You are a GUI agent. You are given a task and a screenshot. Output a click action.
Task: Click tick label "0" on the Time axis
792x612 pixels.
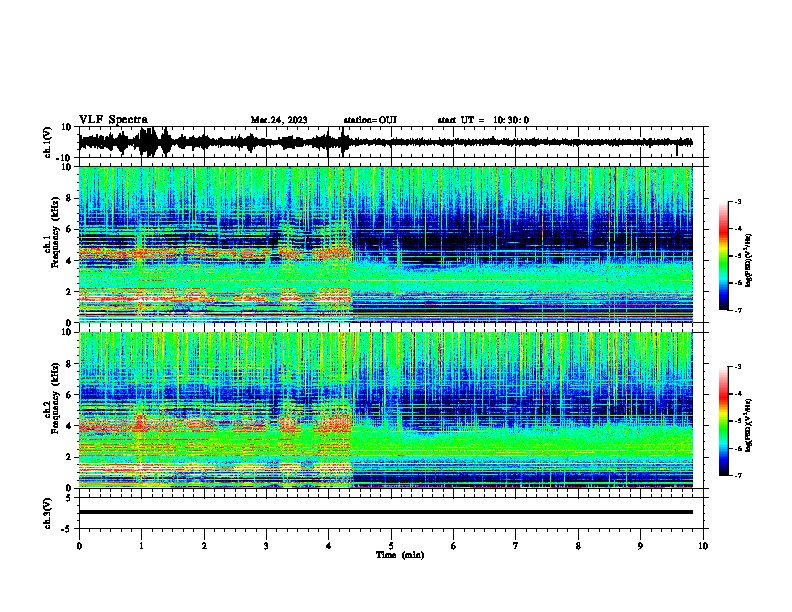tap(79, 546)
